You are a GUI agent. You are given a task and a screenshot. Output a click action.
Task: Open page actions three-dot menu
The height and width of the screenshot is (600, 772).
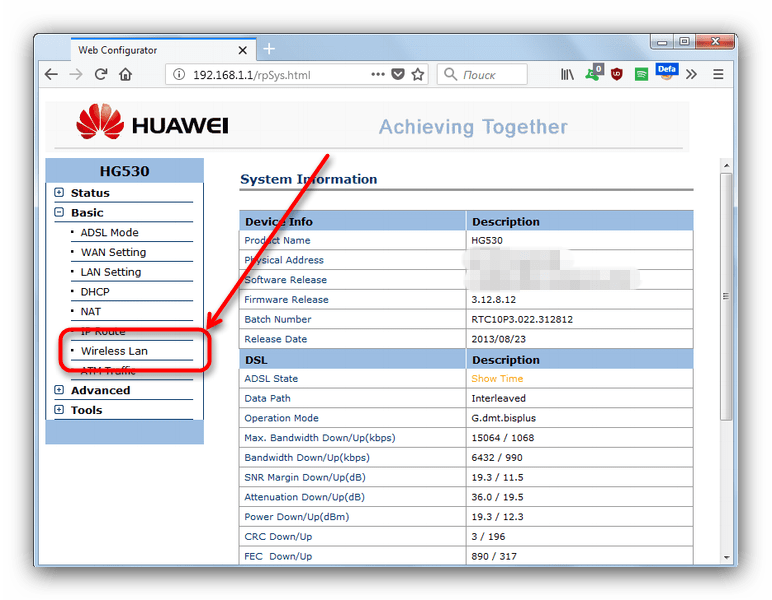[x=378, y=74]
